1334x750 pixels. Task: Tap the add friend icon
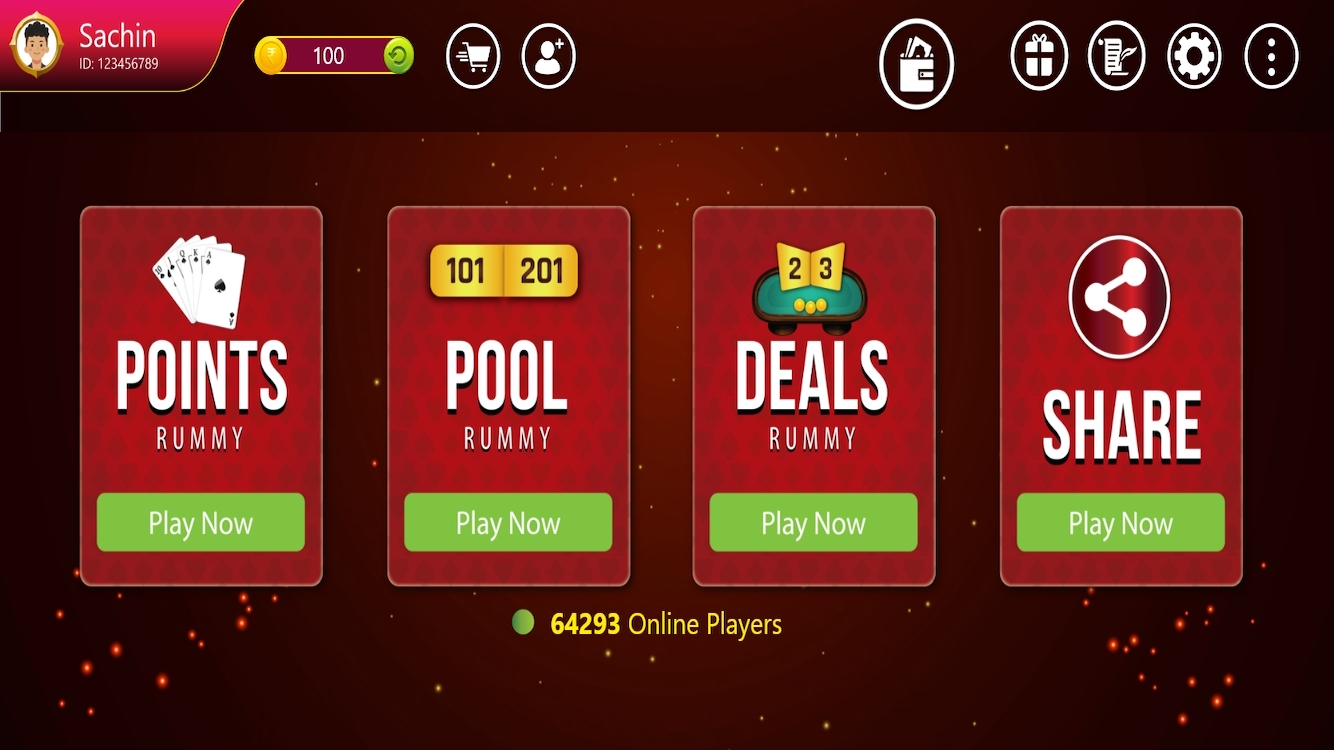[x=549, y=56]
